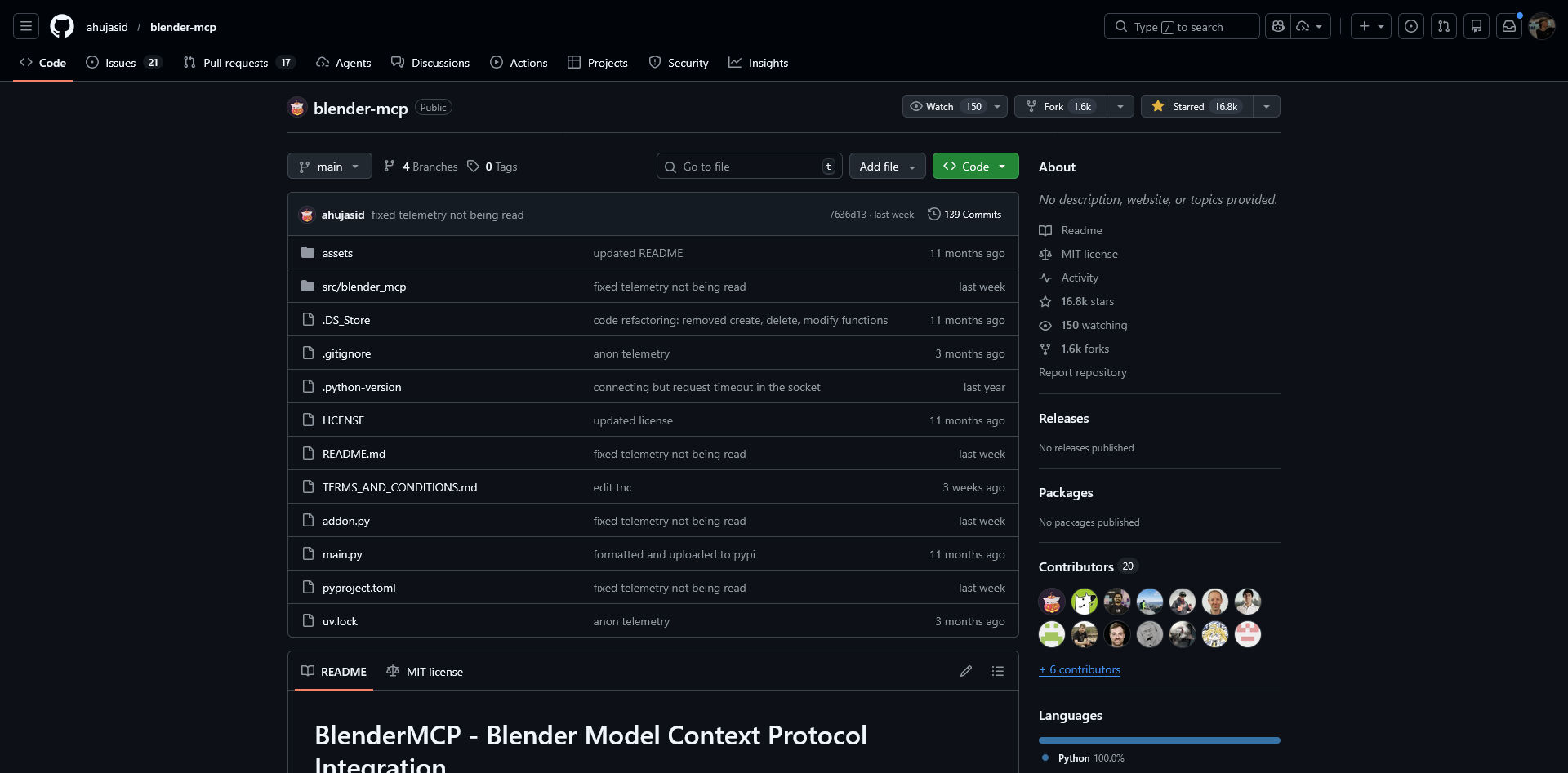Open the Security tab
This screenshot has height=773, width=1568.
pyautogui.click(x=679, y=63)
